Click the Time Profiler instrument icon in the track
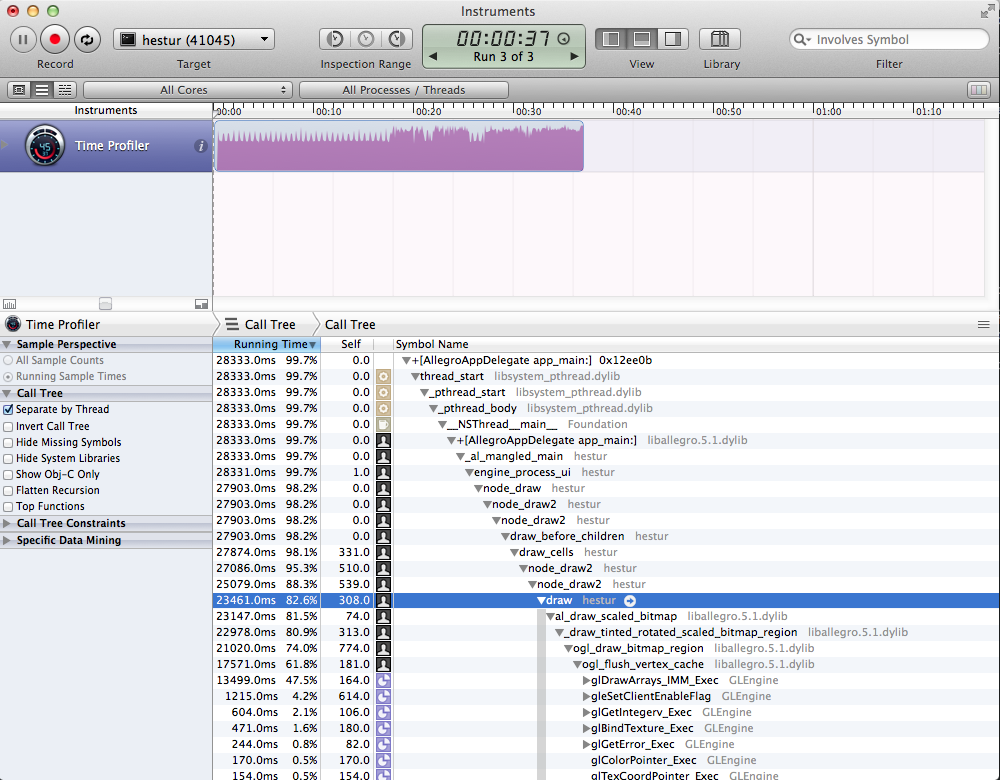This screenshot has width=1000, height=780. tap(45, 146)
